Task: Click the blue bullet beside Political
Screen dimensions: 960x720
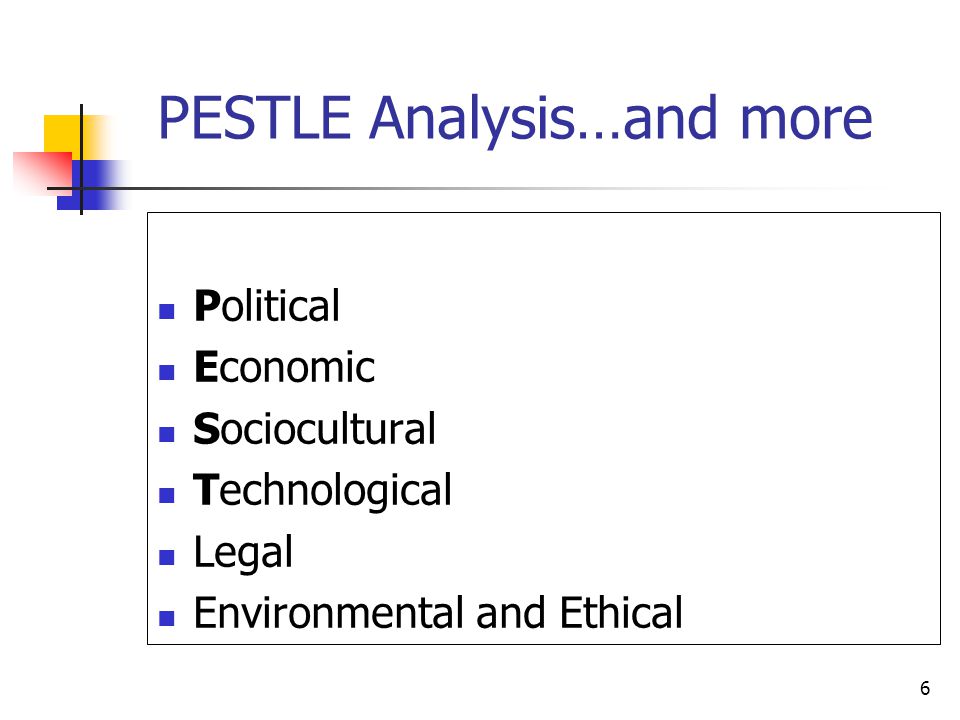Action: (x=167, y=312)
